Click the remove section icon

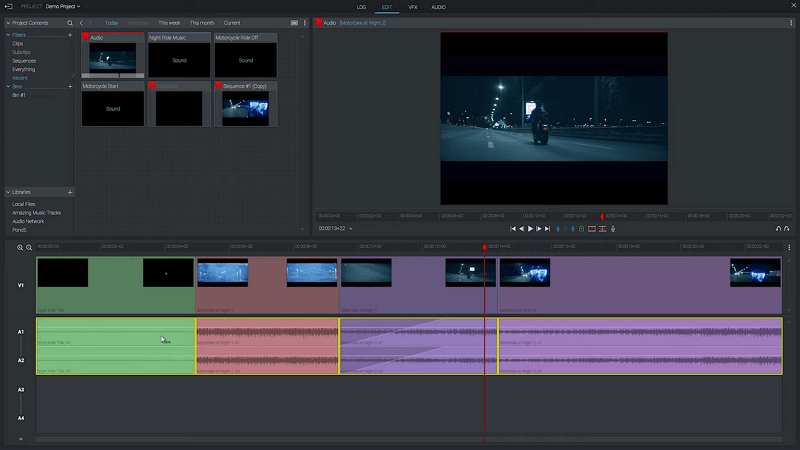click(x=603, y=229)
